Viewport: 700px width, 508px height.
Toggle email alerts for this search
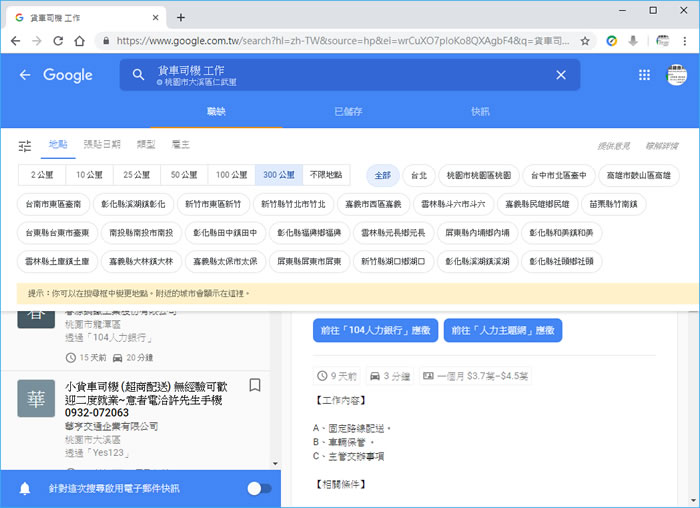click(x=258, y=488)
